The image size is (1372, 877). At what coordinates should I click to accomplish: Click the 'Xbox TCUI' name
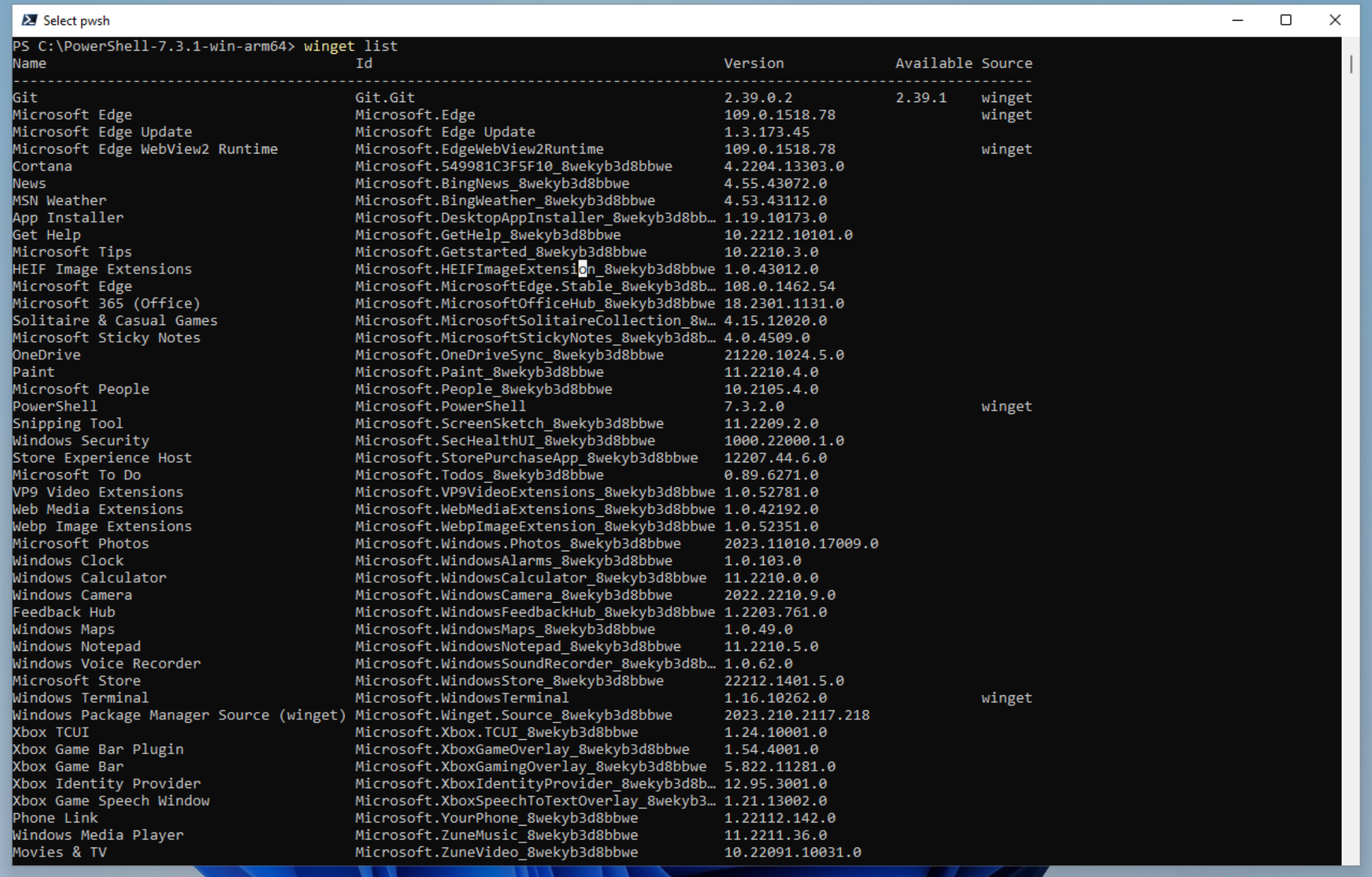click(x=51, y=732)
